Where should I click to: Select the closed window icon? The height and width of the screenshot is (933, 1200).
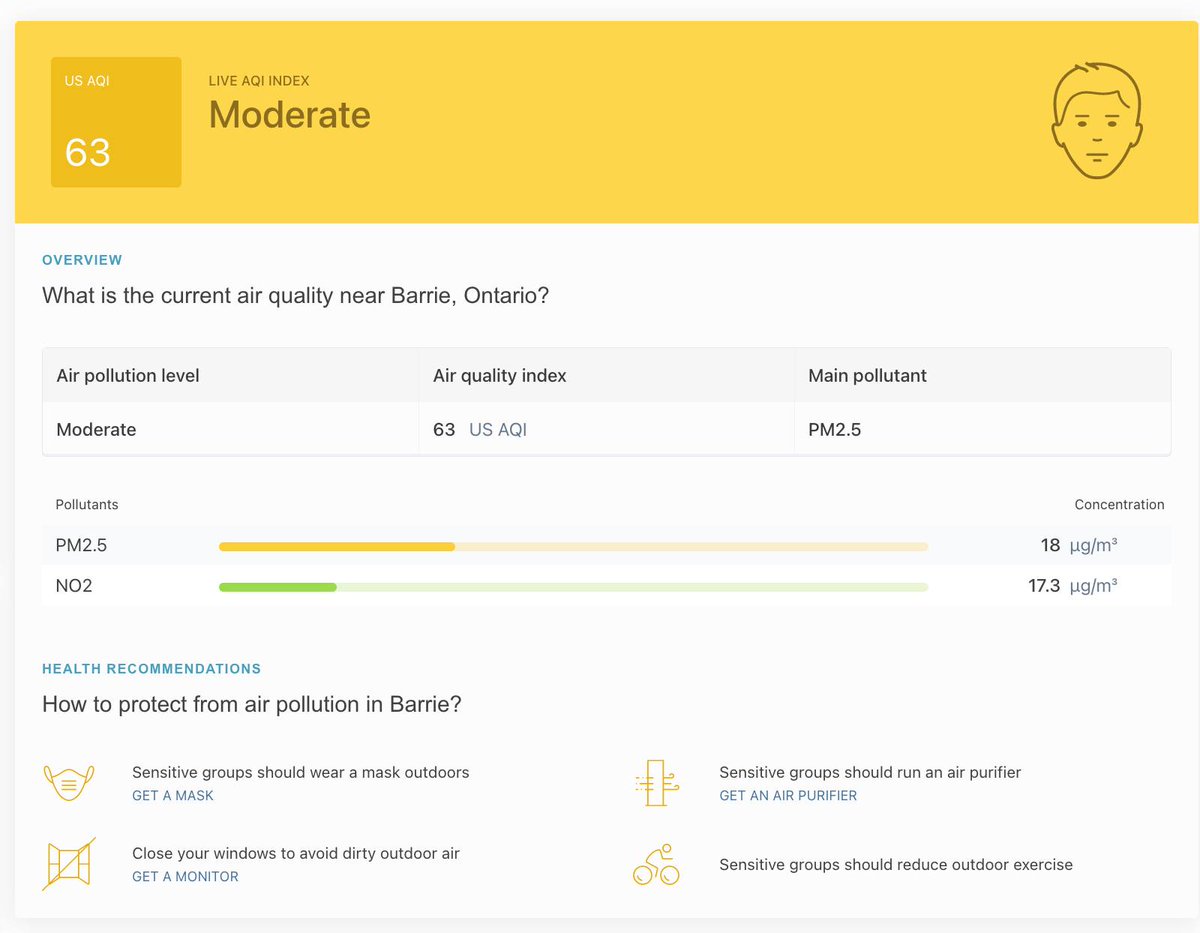(x=69, y=862)
